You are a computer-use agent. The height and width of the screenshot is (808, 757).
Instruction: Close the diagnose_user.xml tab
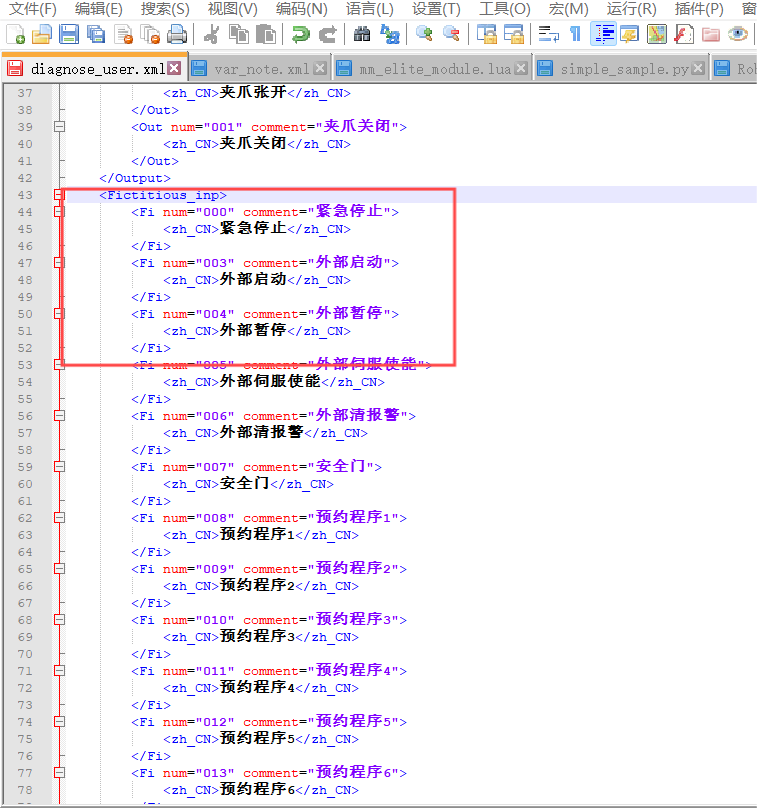pos(174,69)
